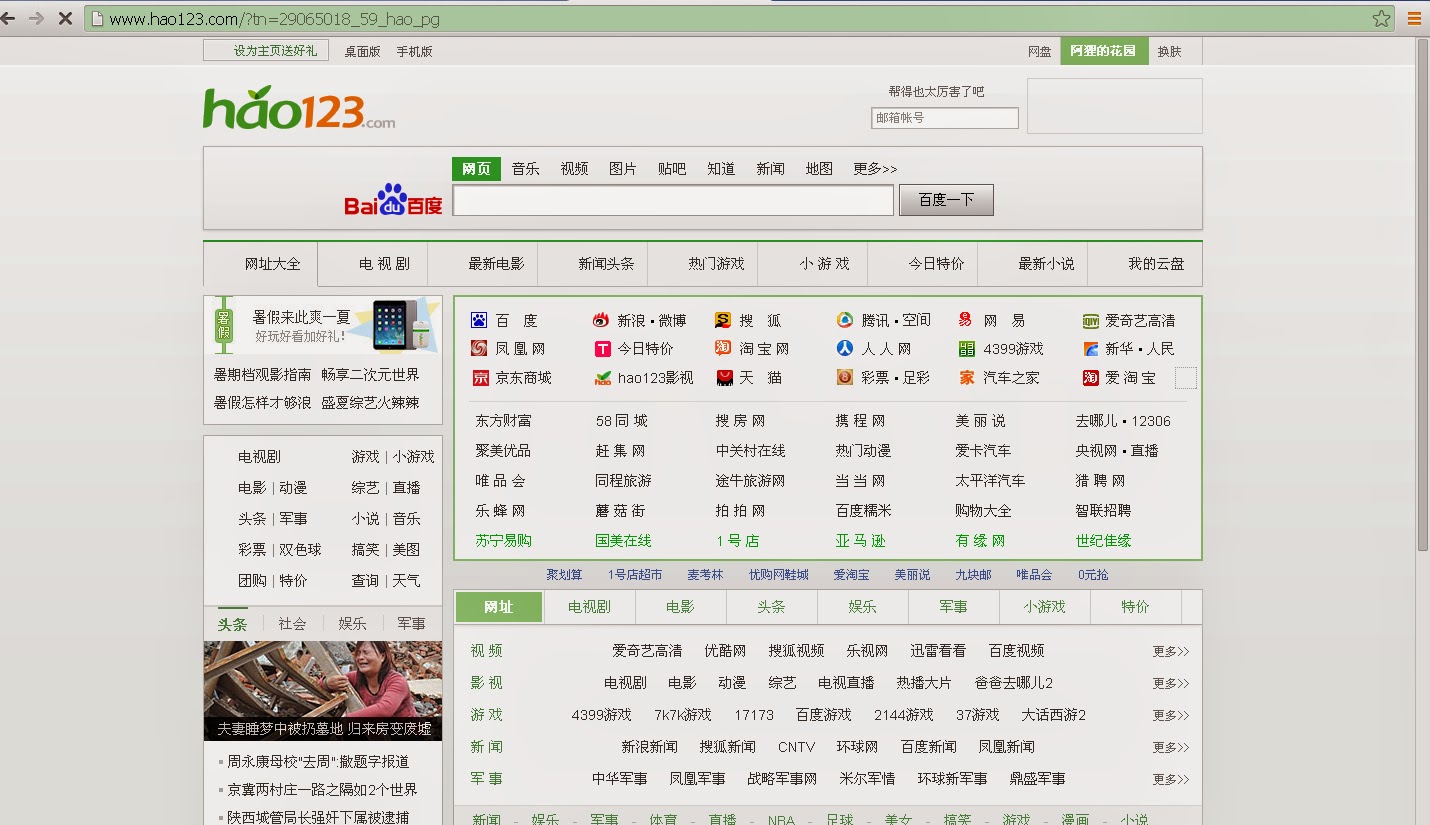This screenshot has height=825, width=1430.
Task: Click the 百度一下 search button
Action: click(946, 200)
